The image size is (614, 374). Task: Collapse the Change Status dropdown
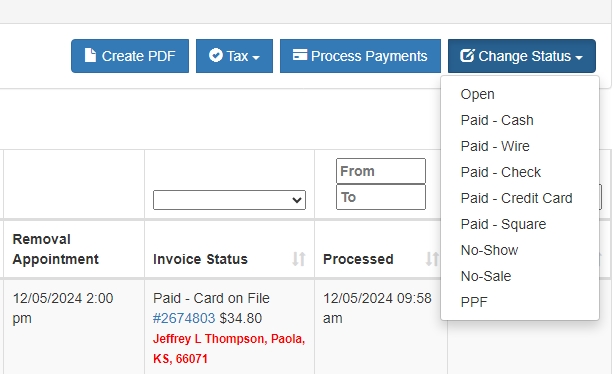[522, 56]
